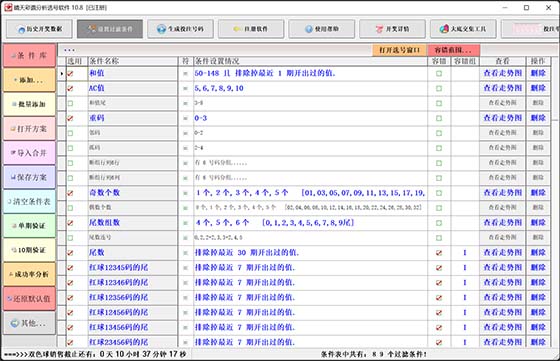Click the = operator in 重码 row

(185, 119)
